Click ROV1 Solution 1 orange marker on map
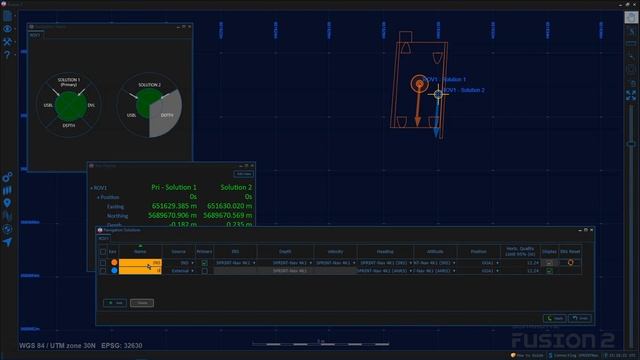This screenshot has height=360, width=640. [419, 84]
